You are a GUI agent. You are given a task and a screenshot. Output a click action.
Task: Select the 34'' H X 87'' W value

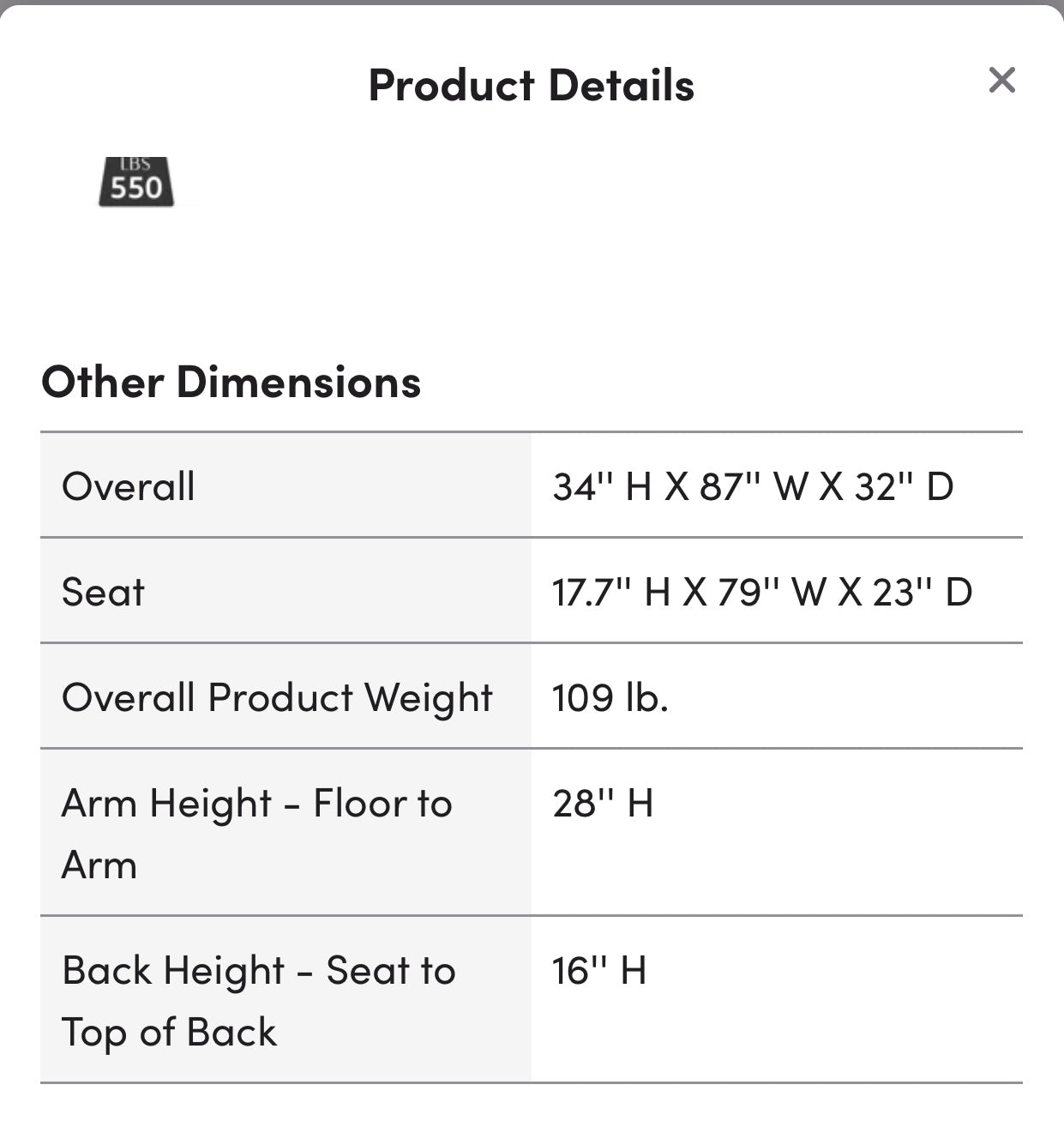(x=757, y=485)
